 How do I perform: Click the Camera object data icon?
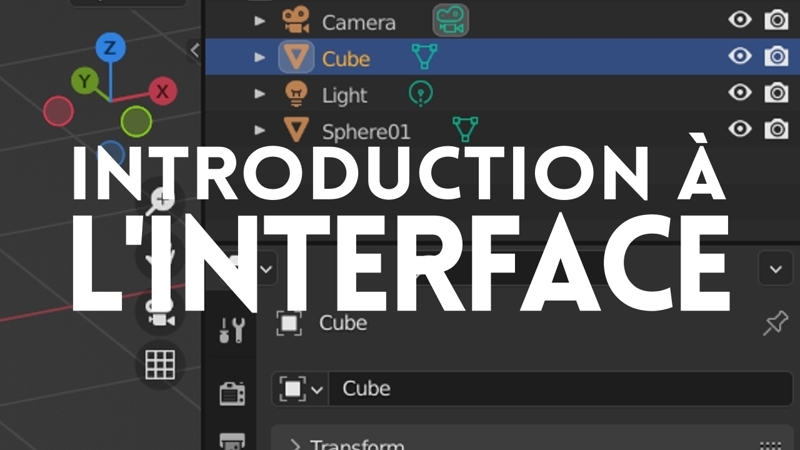(x=450, y=21)
